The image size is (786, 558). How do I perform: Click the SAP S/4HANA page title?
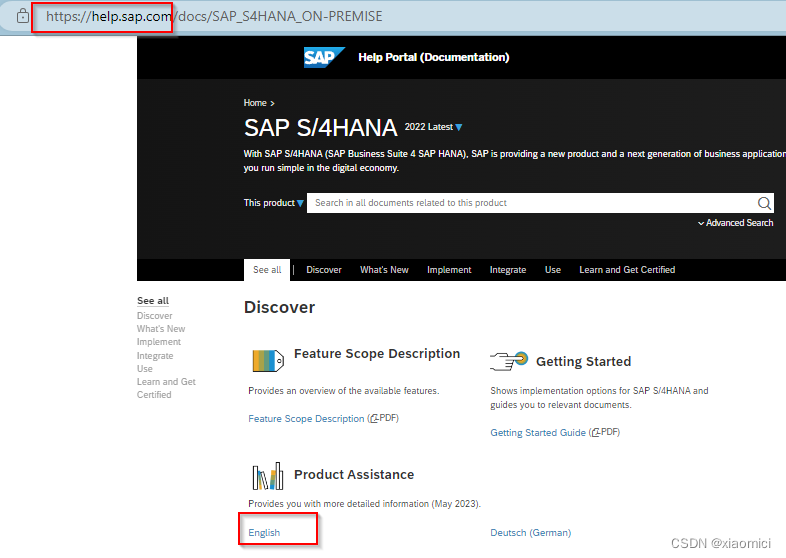tap(321, 128)
